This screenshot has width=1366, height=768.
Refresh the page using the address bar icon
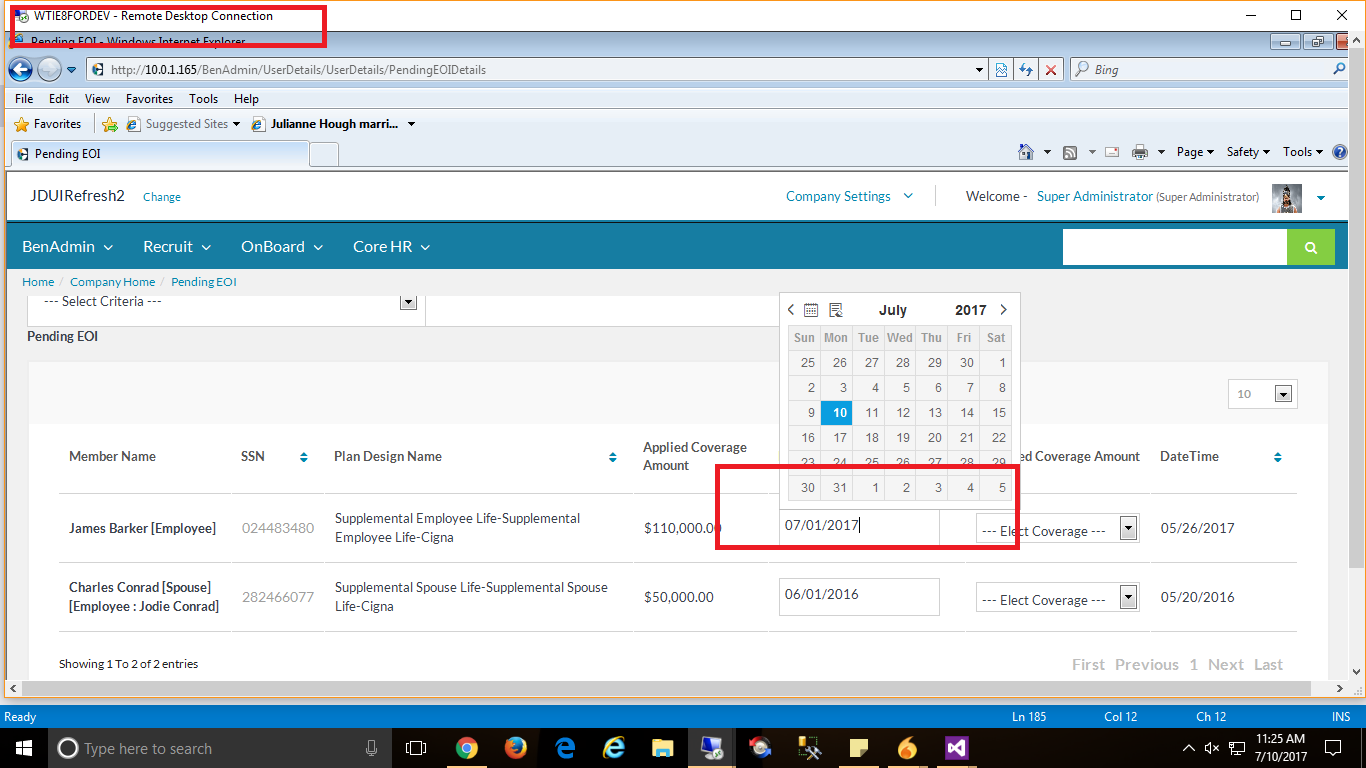pyautogui.click(x=1026, y=69)
